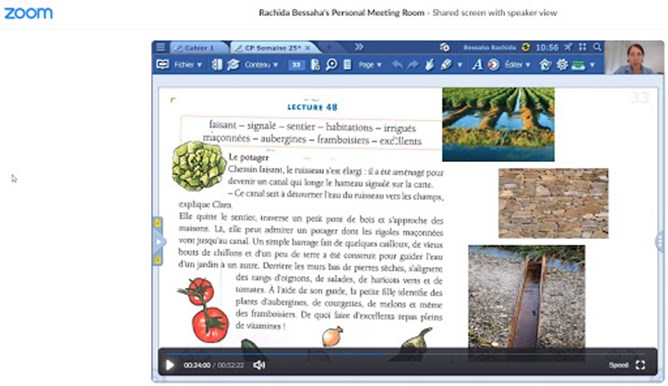The image size is (668, 386).
Task: Select the text tool A icon
Action: coord(478,65)
